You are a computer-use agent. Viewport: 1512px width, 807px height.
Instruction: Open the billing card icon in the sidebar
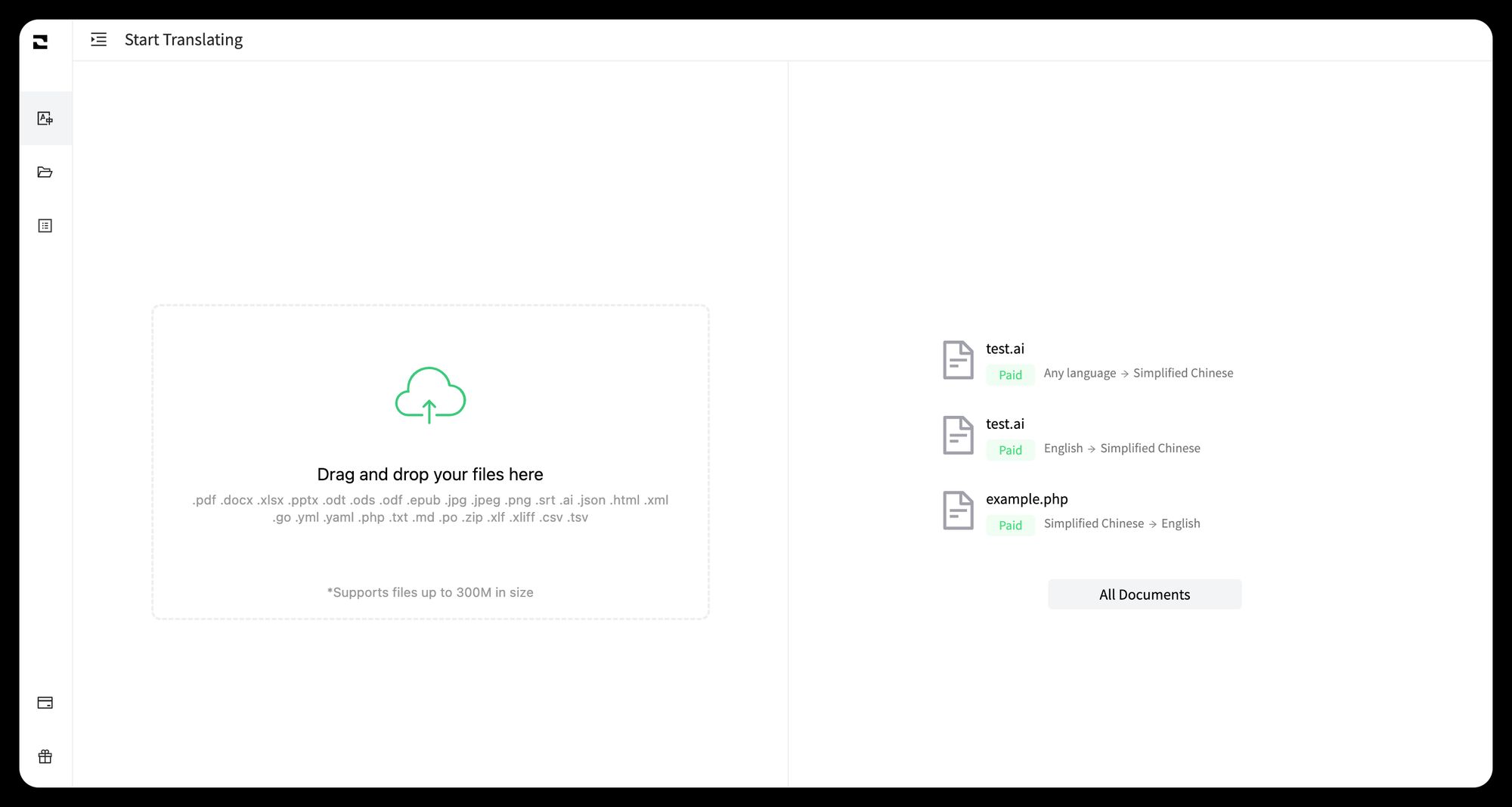coord(45,703)
